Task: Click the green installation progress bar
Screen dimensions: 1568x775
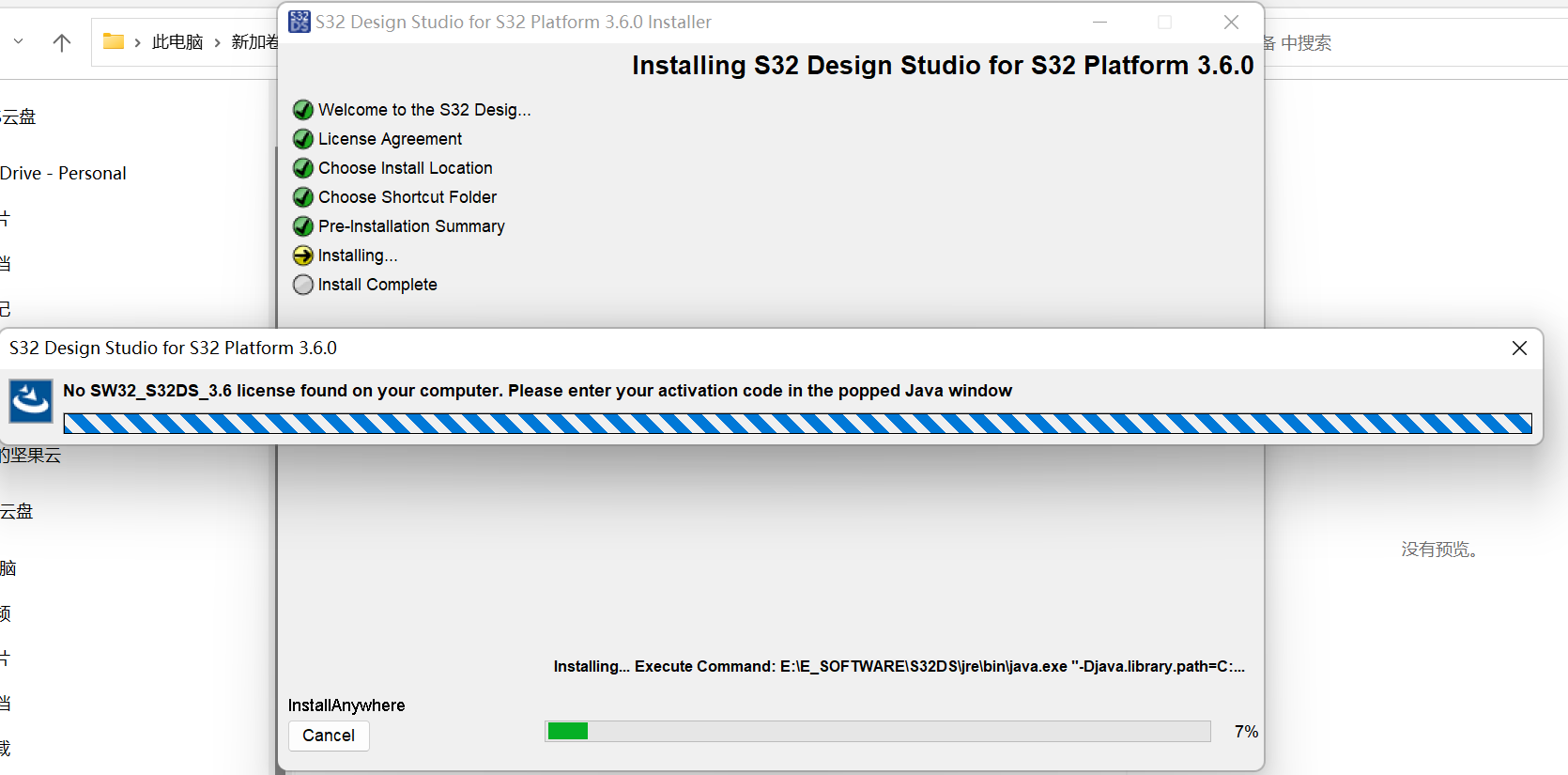Action: (x=877, y=731)
